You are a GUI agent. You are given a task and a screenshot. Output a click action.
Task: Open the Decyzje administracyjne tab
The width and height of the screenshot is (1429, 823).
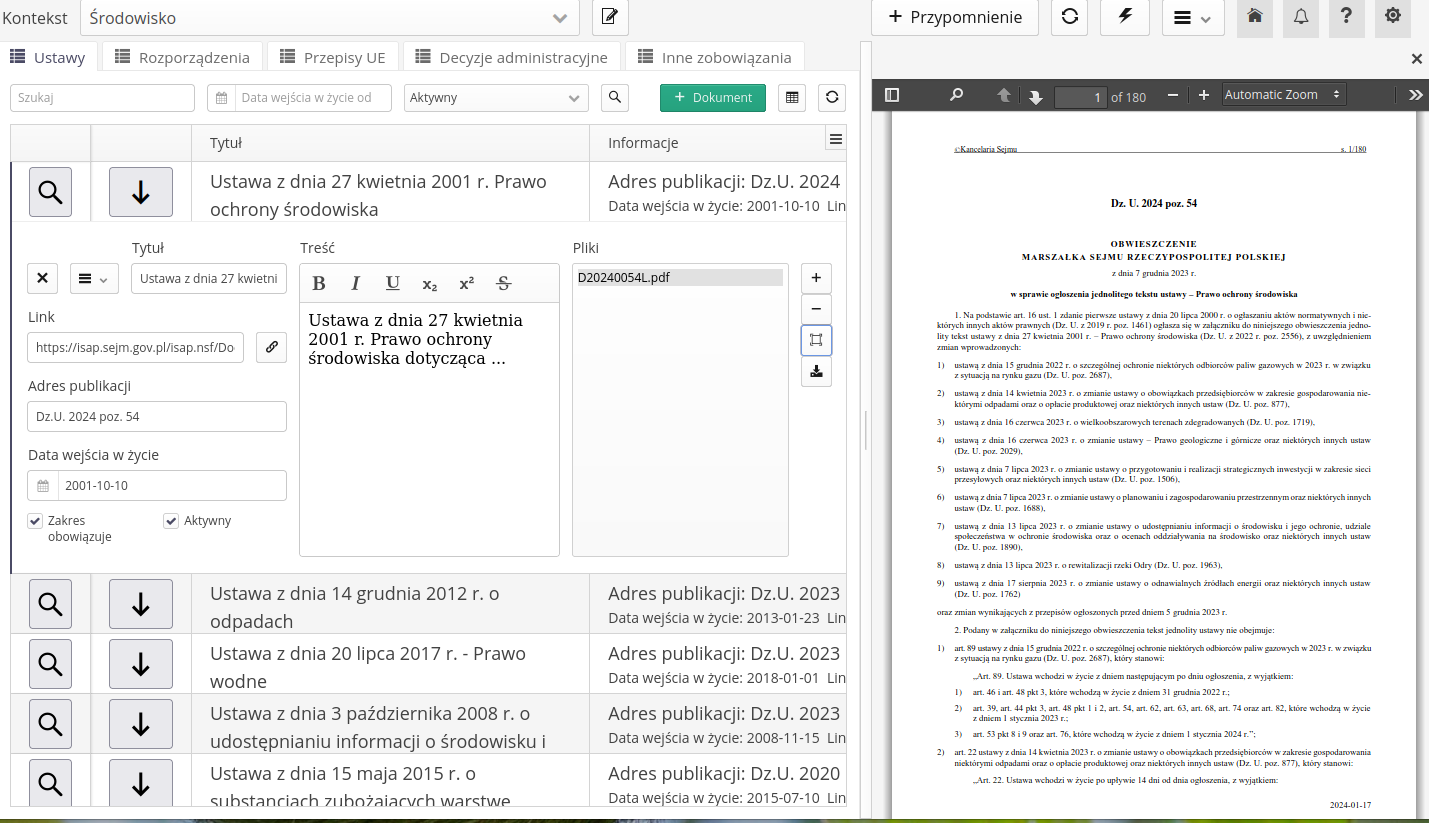pyautogui.click(x=512, y=57)
